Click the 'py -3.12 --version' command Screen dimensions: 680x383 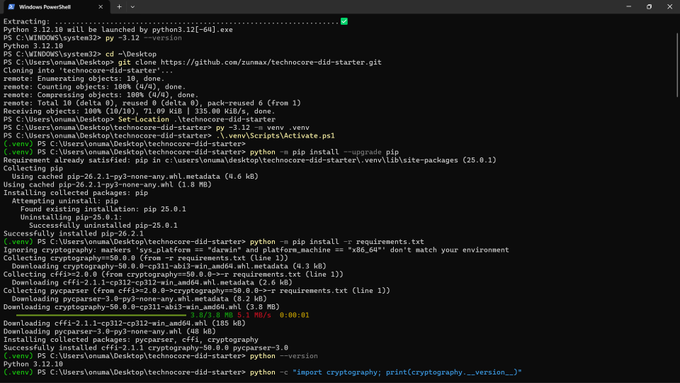(144, 38)
